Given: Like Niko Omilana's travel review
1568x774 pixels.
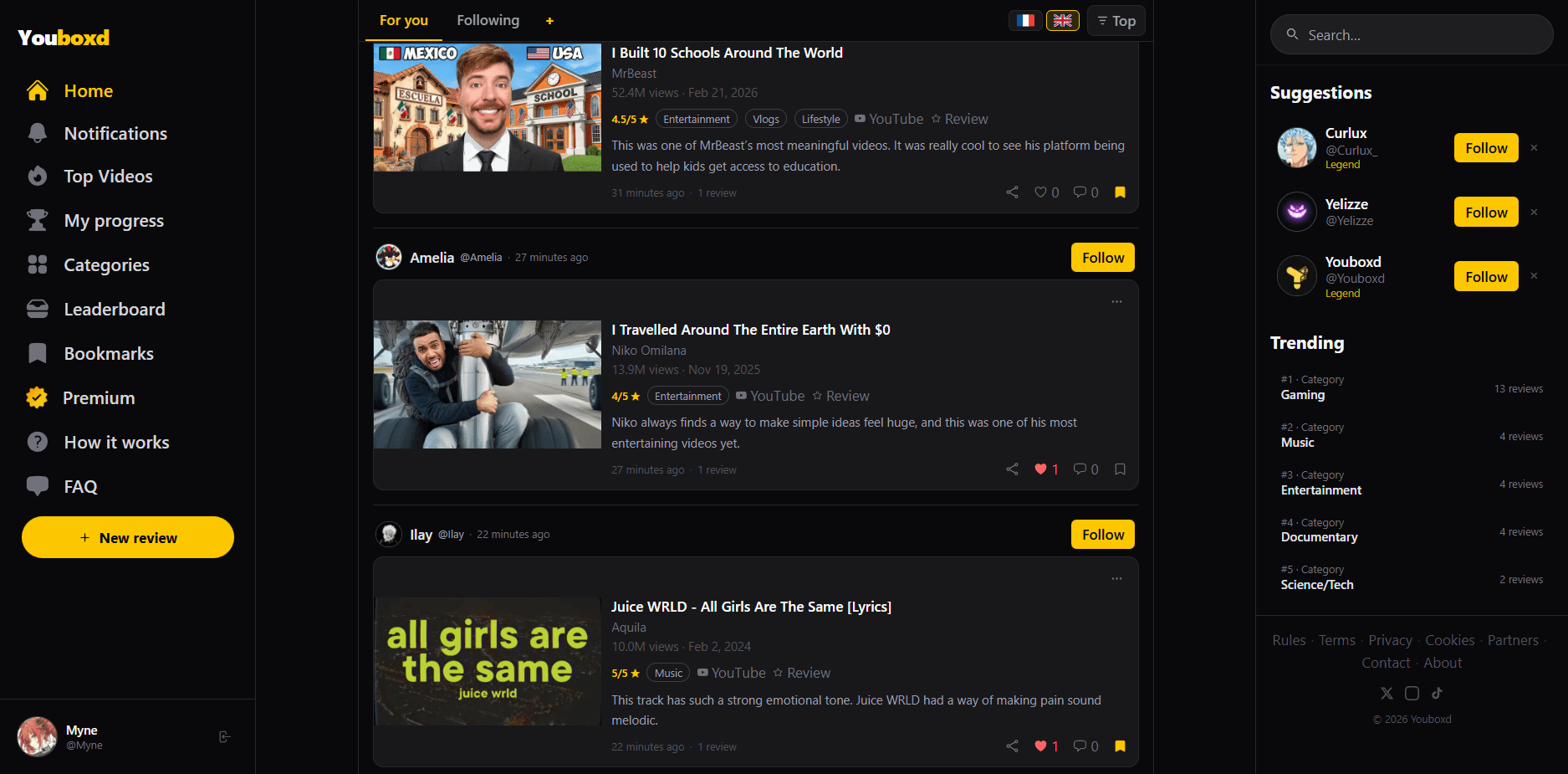Looking at the screenshot, I should tap(1041, 469).
